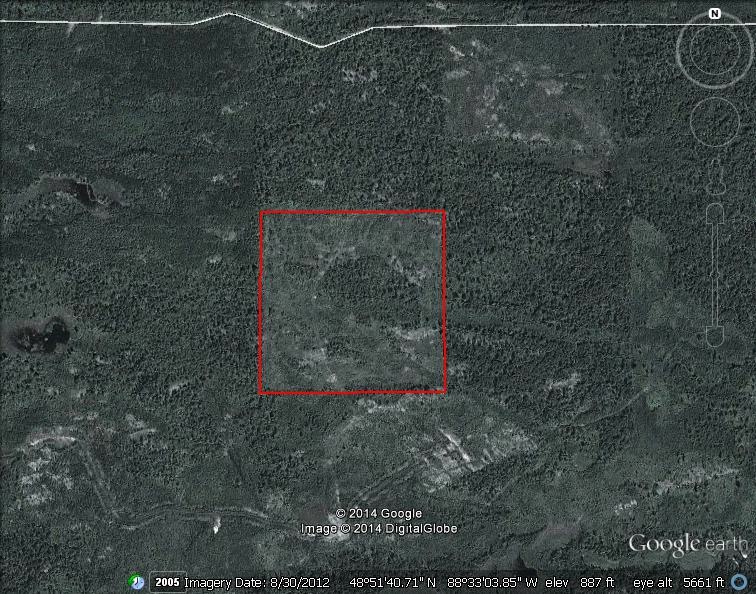756x594 pixels.
Task: Click the middle of the zoom slider
Action: click(715, 274)
